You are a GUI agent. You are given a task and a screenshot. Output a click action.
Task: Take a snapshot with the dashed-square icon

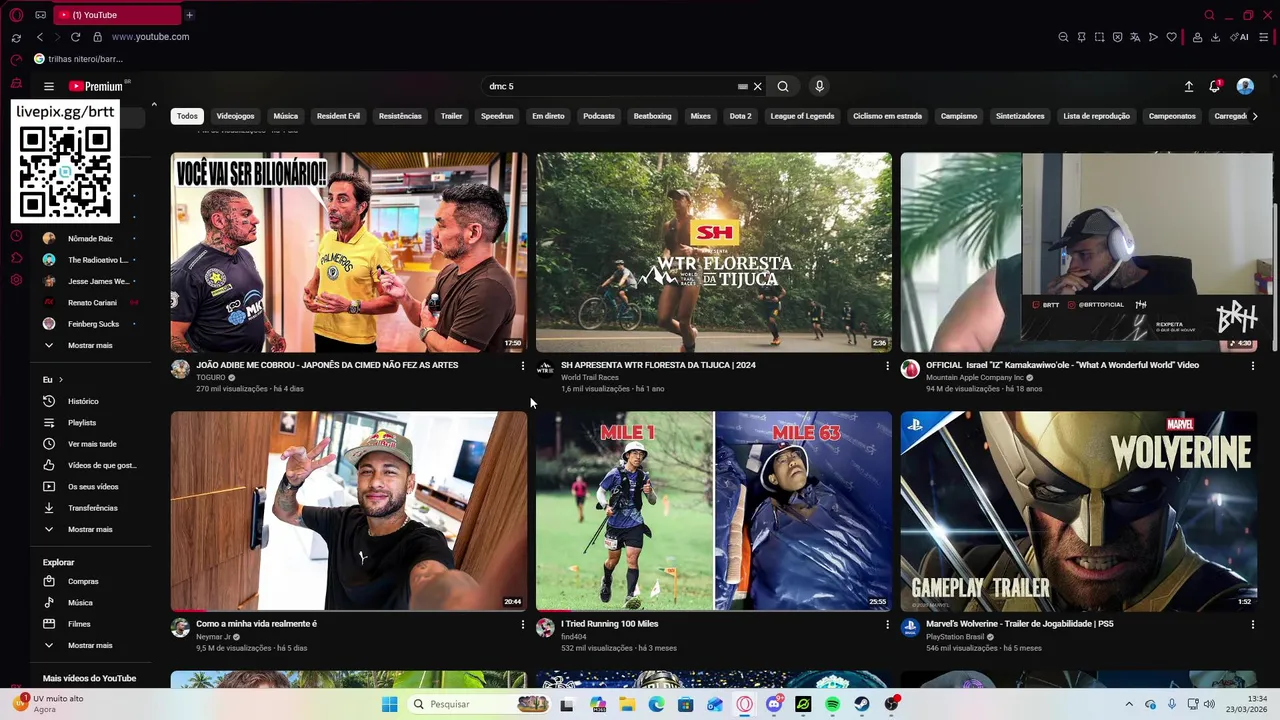[x=1099, y=37]
